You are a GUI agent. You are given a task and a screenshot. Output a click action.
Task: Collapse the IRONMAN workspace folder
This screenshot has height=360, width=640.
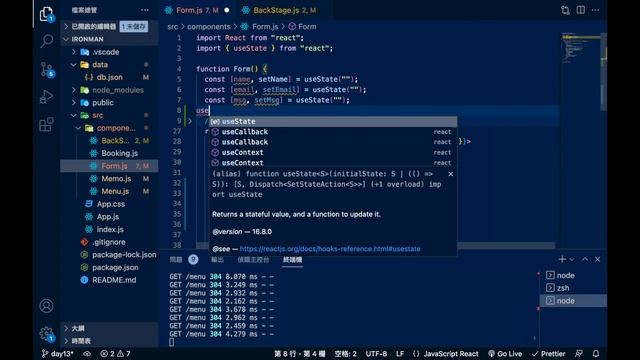coord(109,39)
